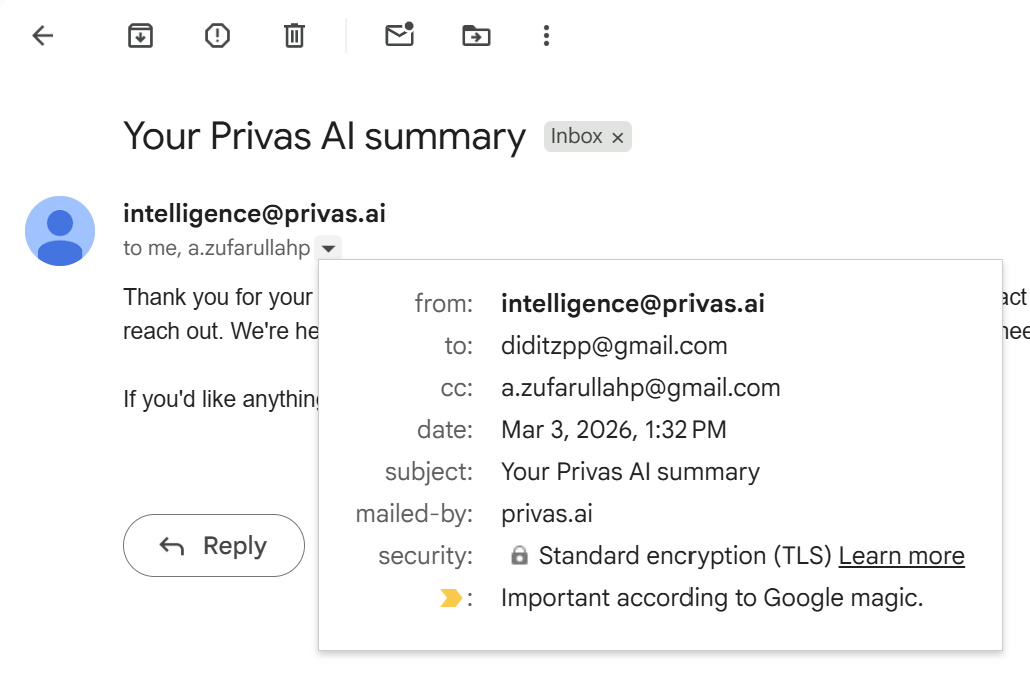This screenshot has height=680, width=1030.
Task: Open the More options three-dot menu
Action: click(546, 37)
